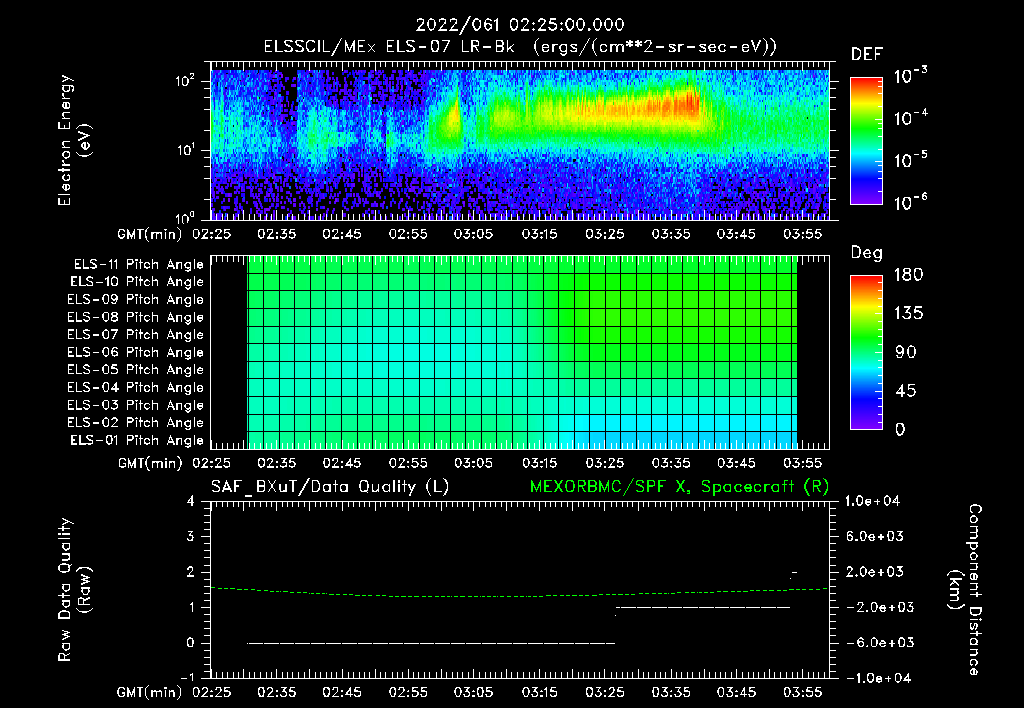Click the '6.0e+03' right axis value
Image resolution: width=1024 pixels, height=708 pixels.
click(x=875, y=537)
